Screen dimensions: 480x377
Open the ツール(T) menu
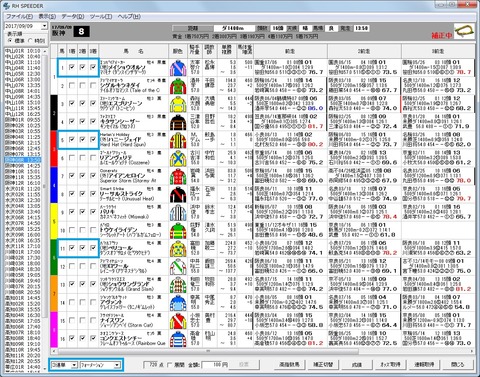point(101,16)
